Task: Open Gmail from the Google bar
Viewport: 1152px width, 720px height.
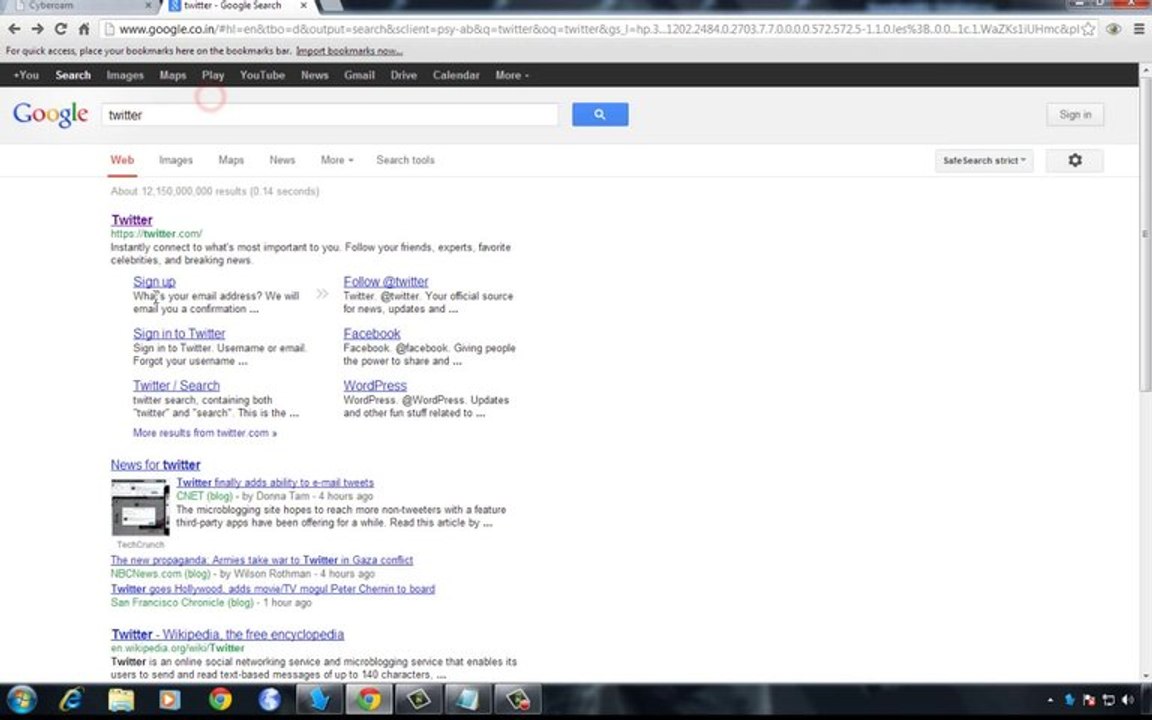Action: tap(359, 75)
